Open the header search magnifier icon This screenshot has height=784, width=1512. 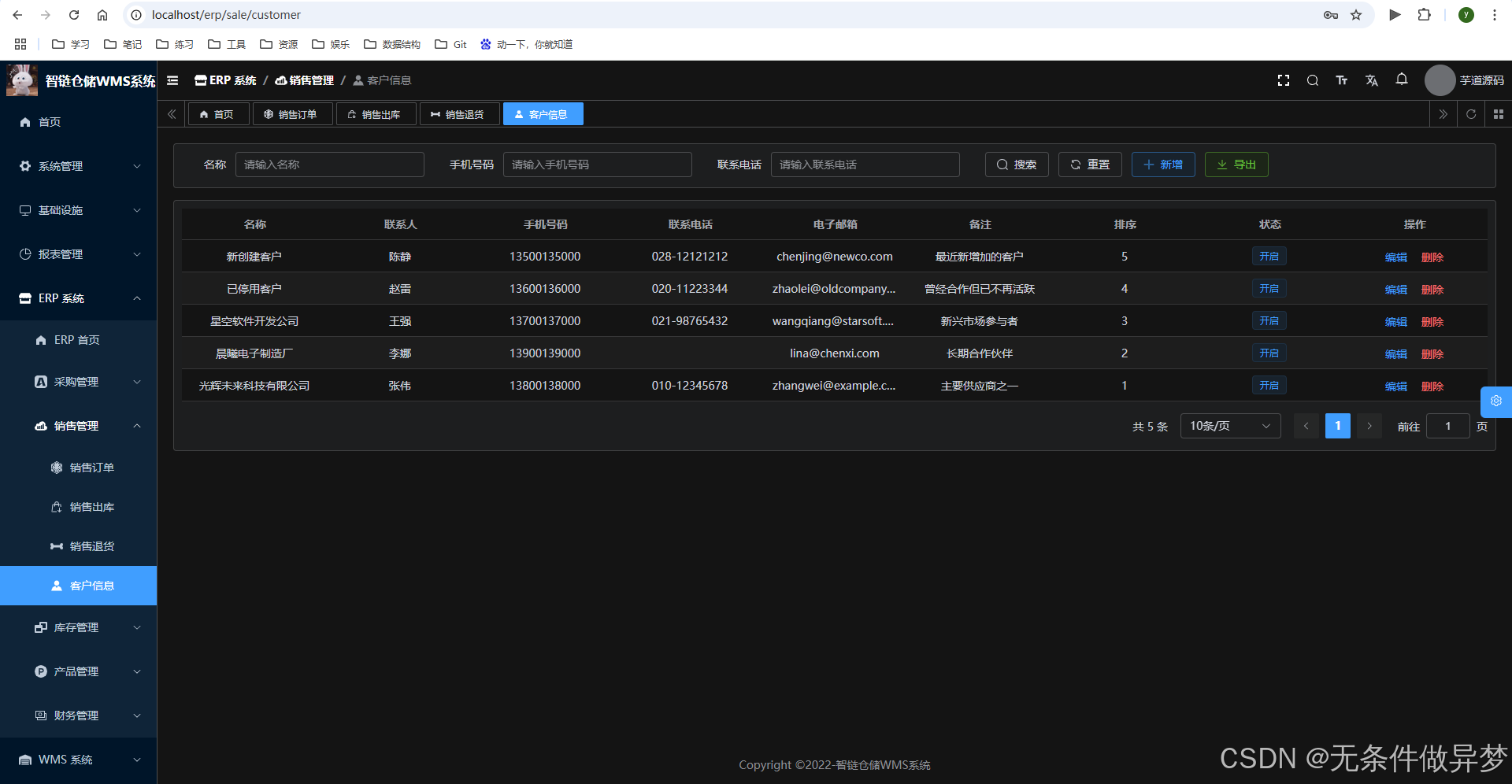pyautogui.click(x=1313, y=80)
